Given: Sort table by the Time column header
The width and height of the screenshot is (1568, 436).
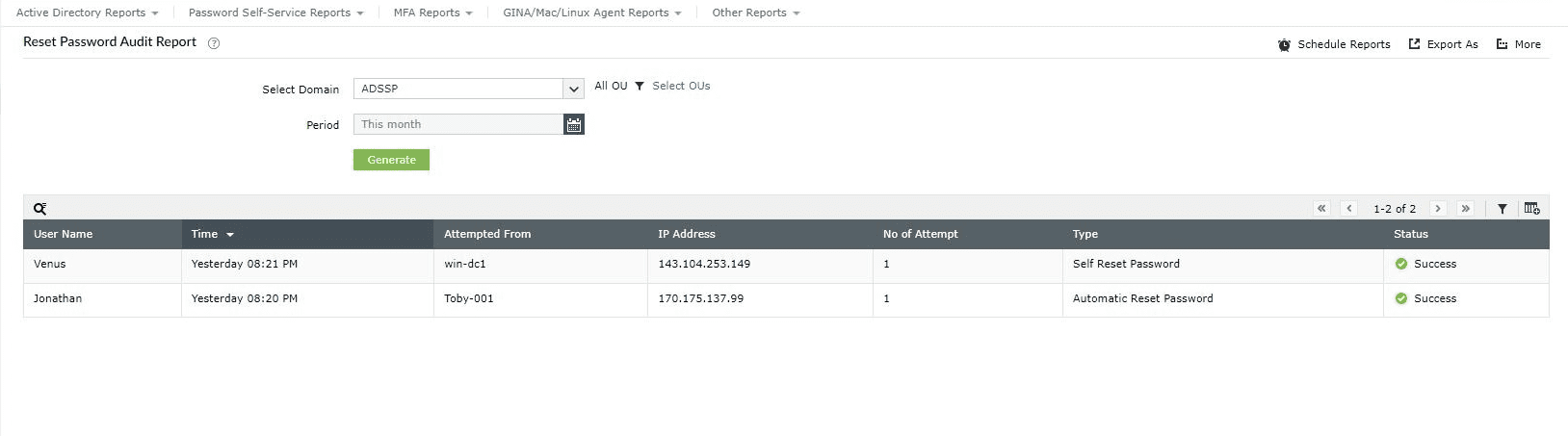Looking at the screenshot, I should (205, 234).
